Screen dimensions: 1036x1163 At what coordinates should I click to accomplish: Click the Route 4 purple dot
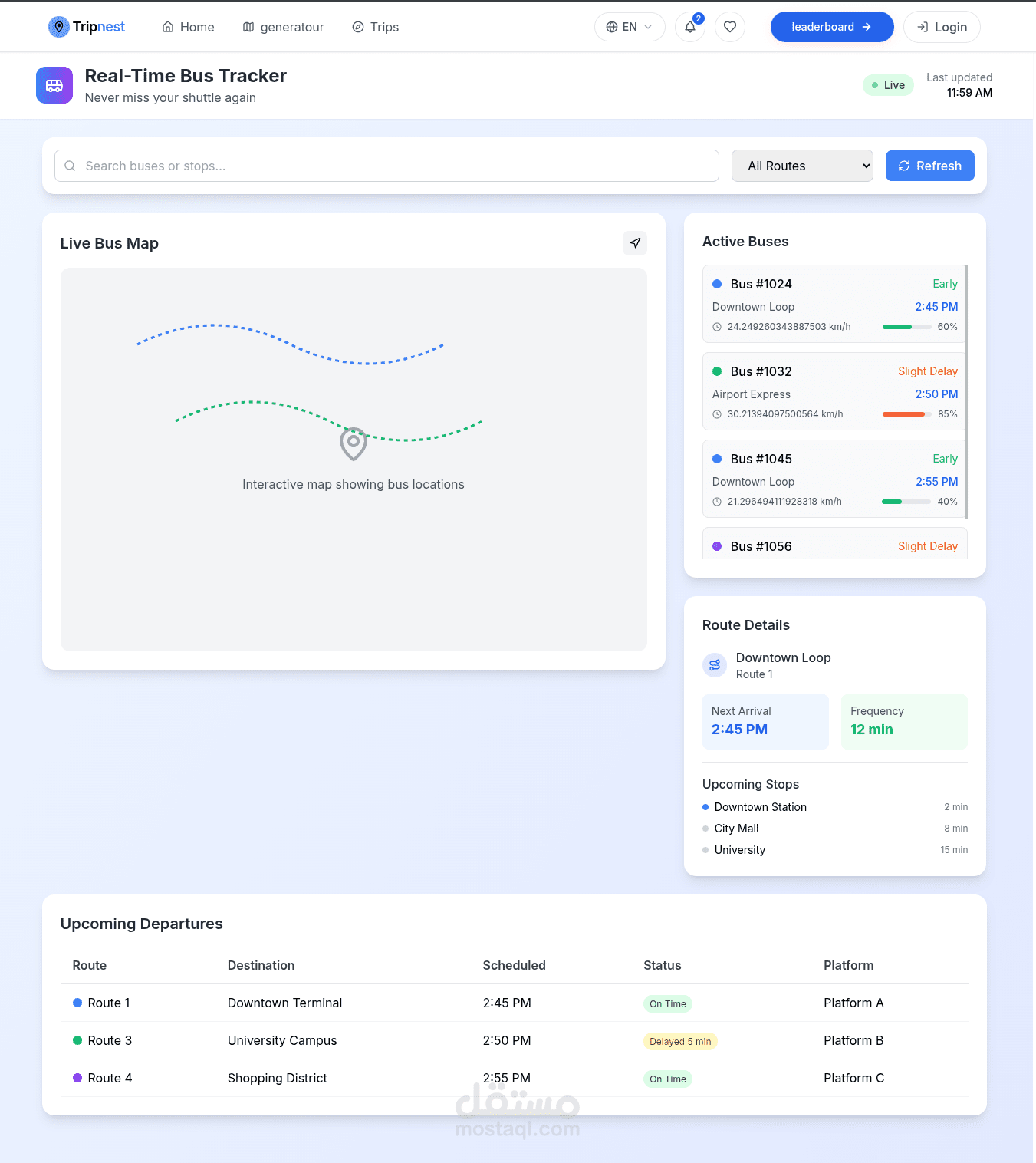(77, 1078)
